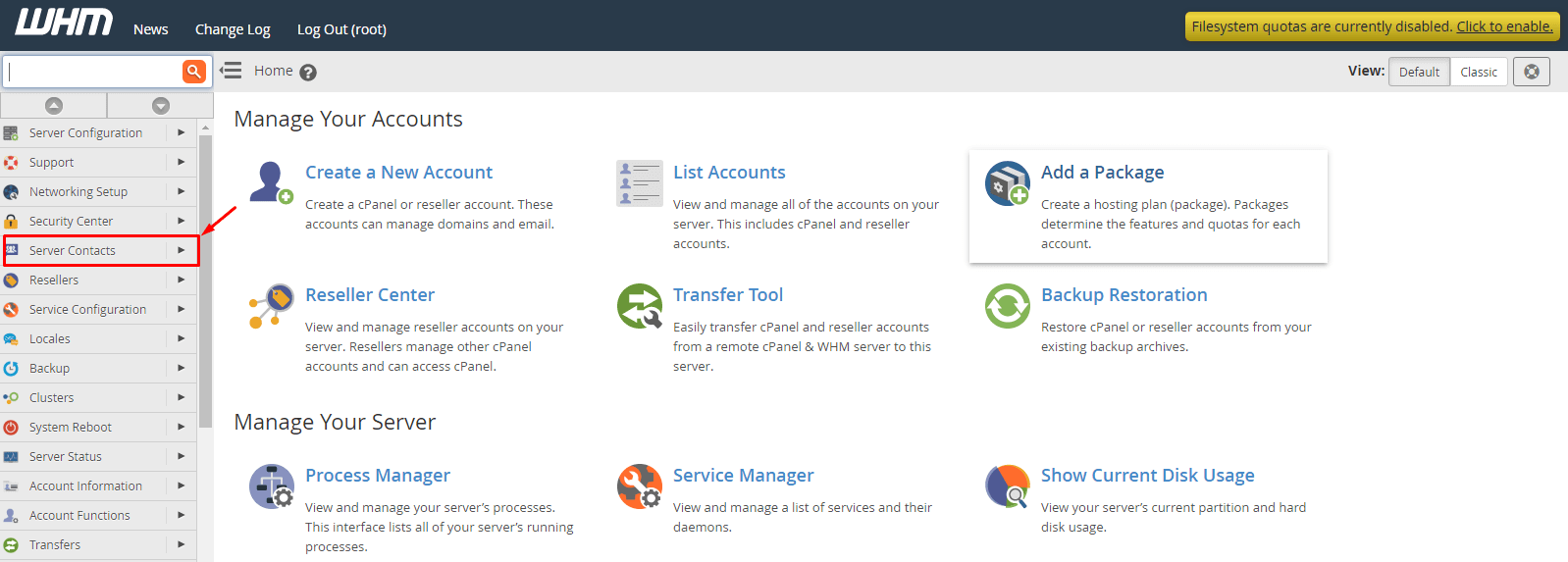Screen dimensions: 1568x562
Task: Expand Server Configuration submenu arrow
Action: coord(182,132)
